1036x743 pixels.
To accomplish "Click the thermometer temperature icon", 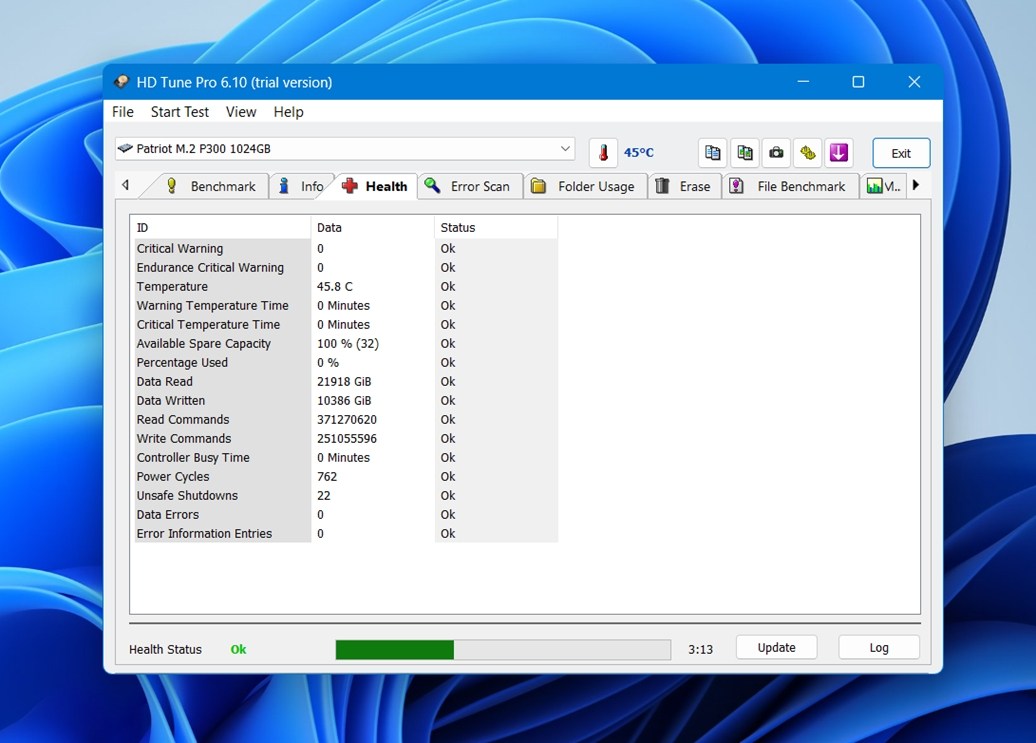I will [603, 153].
